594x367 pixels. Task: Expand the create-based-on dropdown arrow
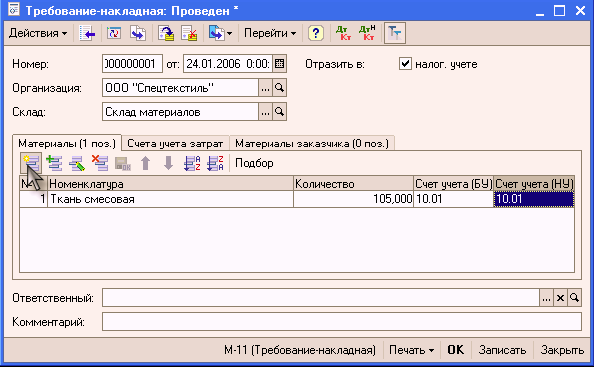pos(229,33)
